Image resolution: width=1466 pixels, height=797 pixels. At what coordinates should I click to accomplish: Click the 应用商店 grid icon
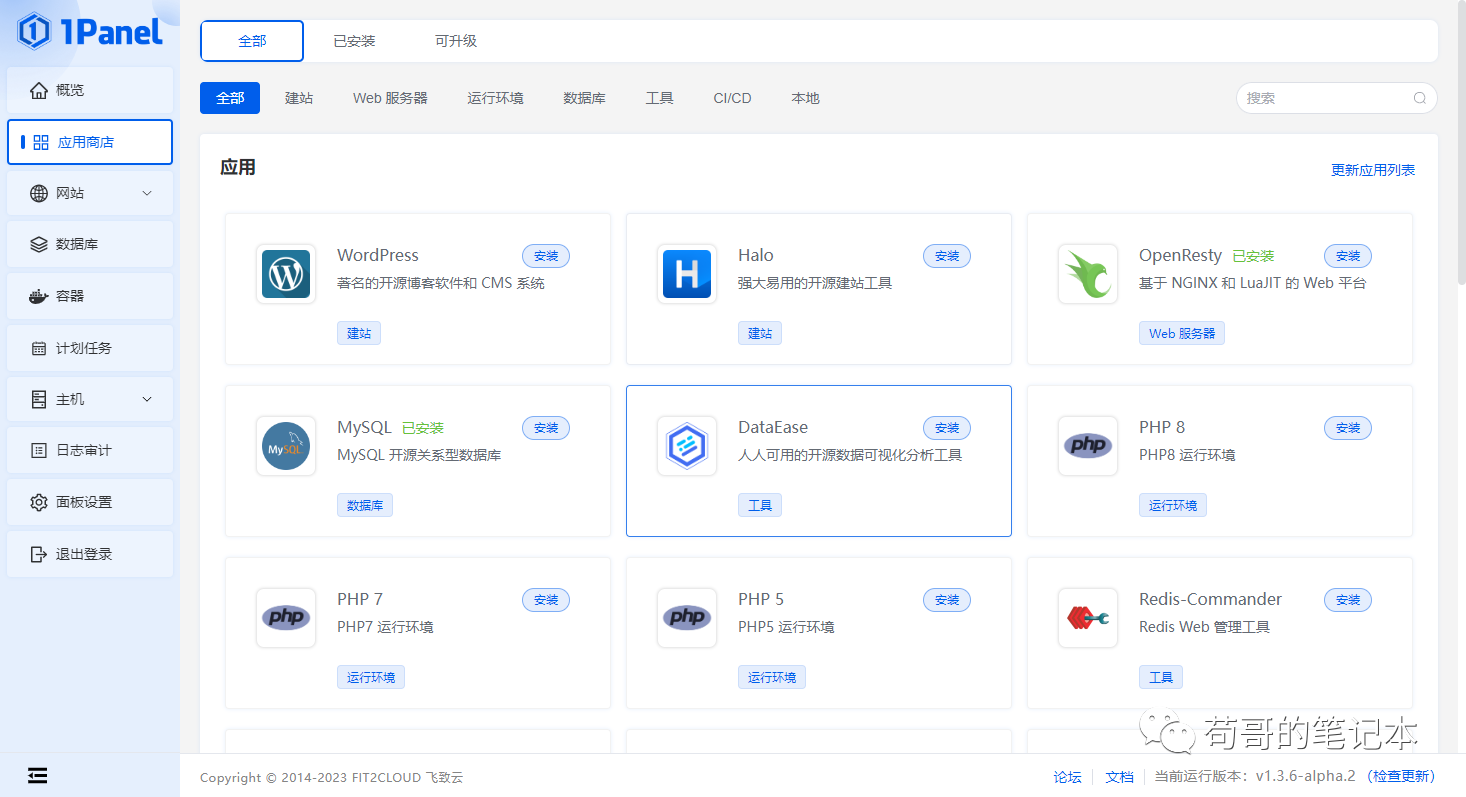point(41,142)
